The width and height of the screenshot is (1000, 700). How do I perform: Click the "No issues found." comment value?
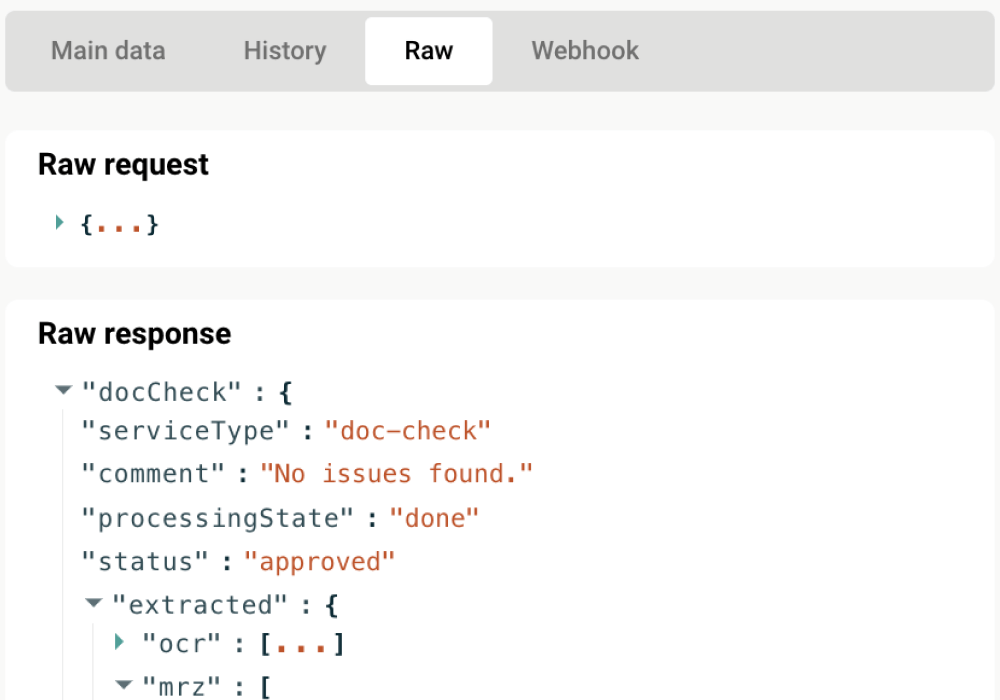tap(396, 474)
